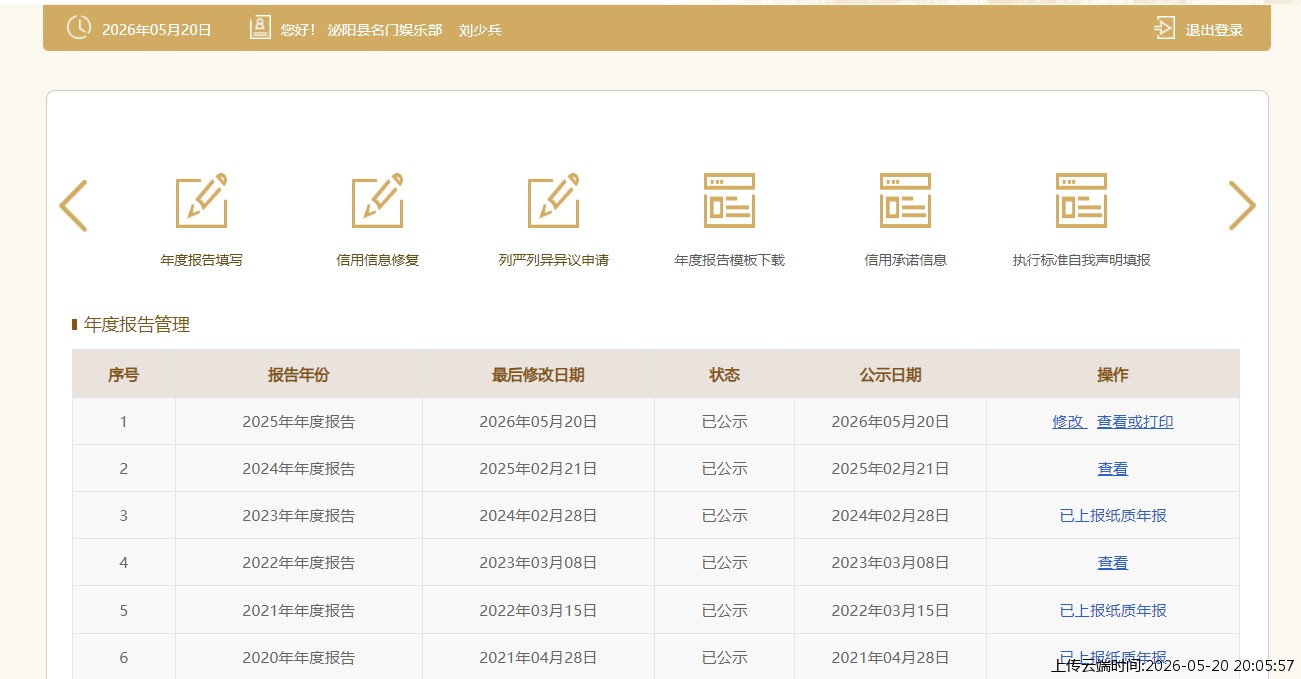
Task: Click the header date 2026年05月20日
Action: [157, 30]
